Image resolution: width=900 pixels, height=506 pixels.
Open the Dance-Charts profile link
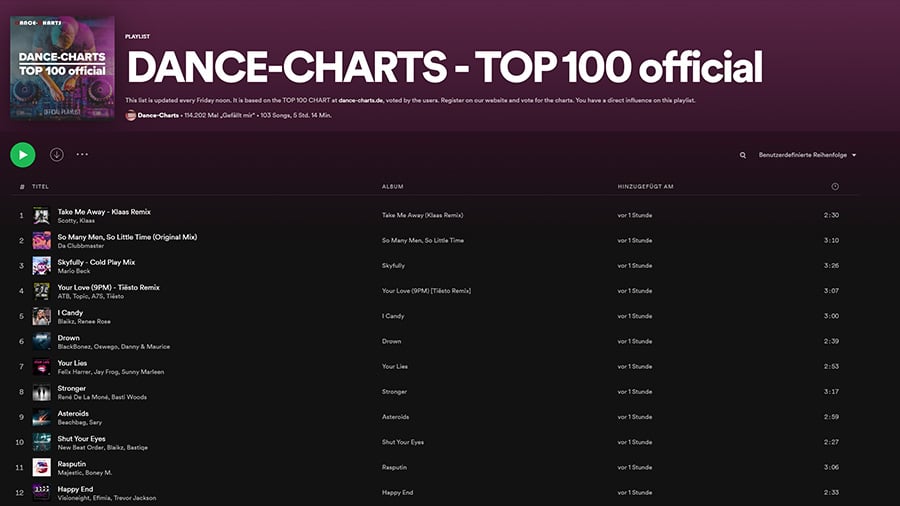(x=158, y=115)
